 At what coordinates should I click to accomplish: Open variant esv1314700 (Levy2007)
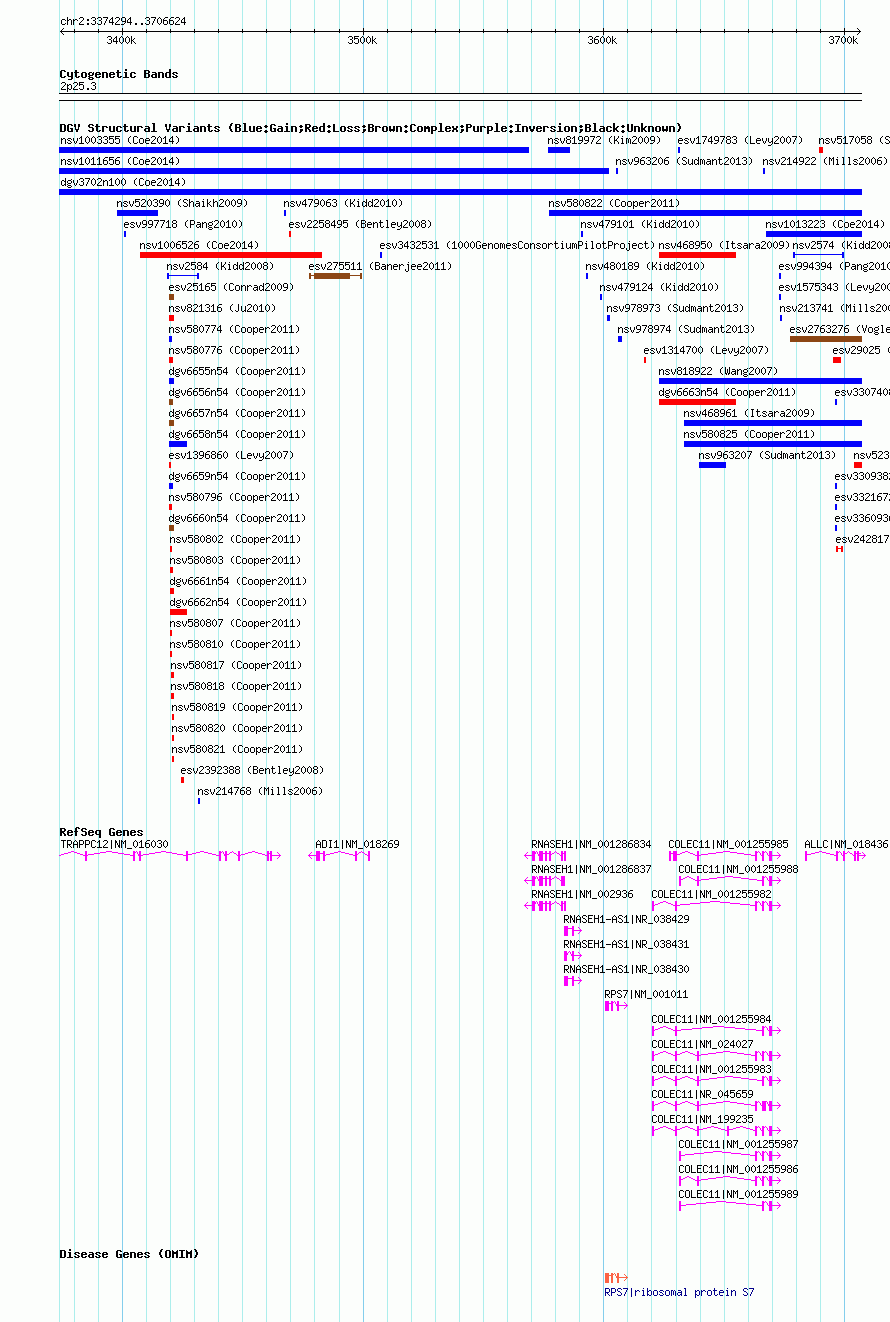point(707,351)
